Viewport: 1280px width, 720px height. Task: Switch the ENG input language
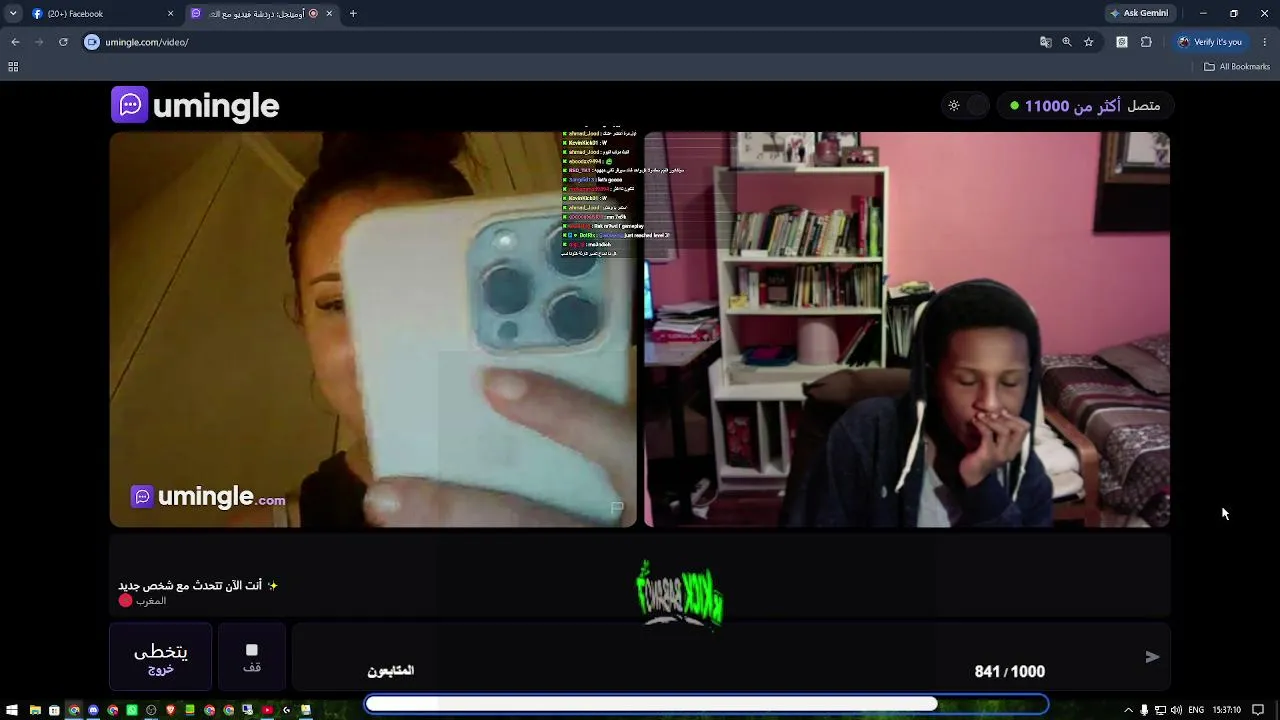pyautogui.click(x=1196, y=710)
